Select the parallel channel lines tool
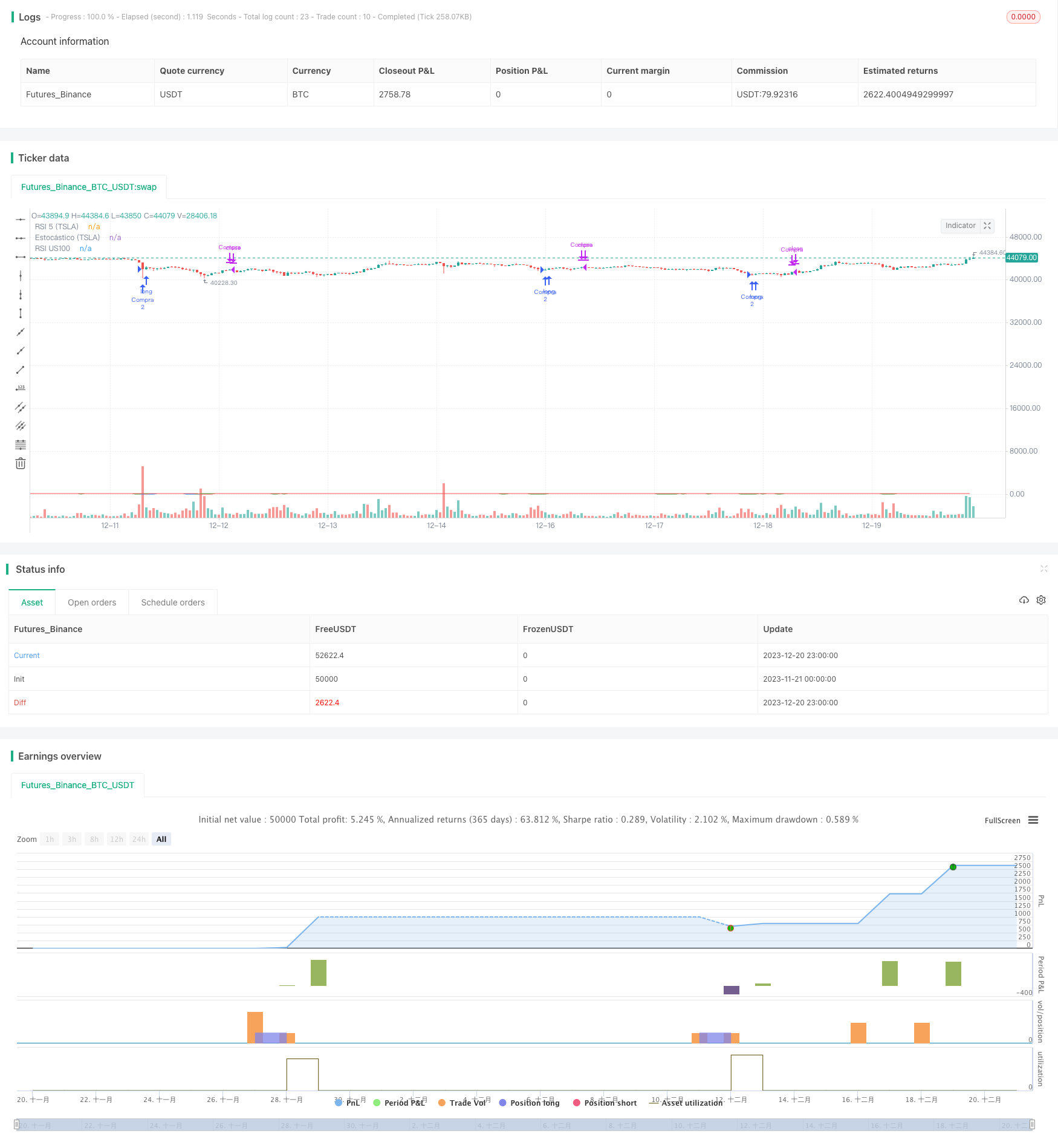This screenshot has height=1148, width=1058. click(21, 407)
